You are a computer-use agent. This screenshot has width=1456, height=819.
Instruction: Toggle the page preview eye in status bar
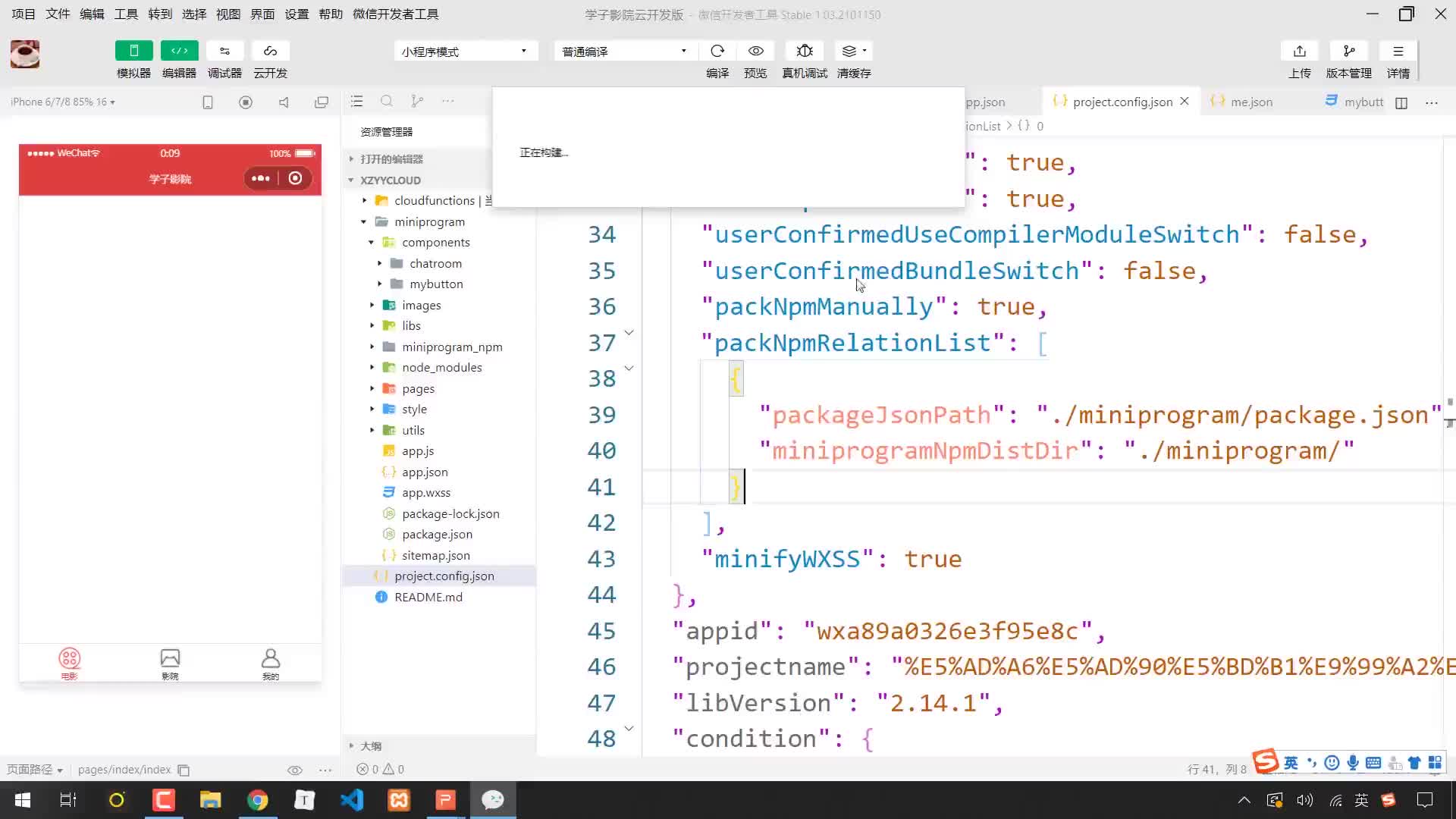point(295,770)
